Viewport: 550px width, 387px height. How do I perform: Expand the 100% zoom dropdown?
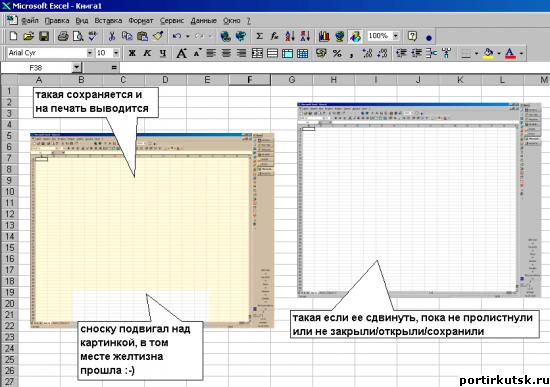point(396,36)
